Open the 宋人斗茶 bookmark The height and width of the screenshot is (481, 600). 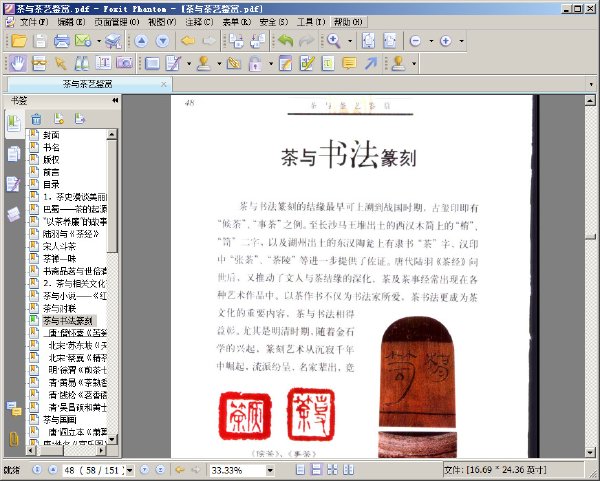(x=59, y=246)
